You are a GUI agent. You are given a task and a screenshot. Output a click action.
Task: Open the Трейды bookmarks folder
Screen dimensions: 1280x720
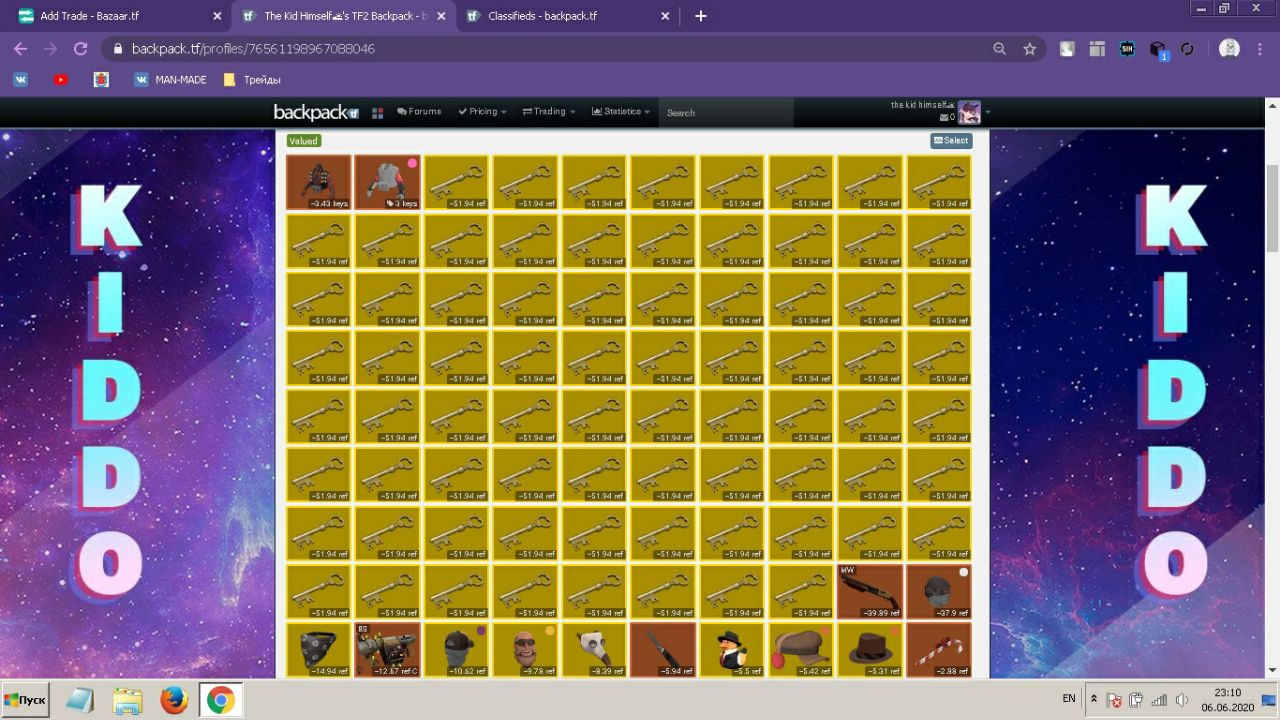coord(252,79)
